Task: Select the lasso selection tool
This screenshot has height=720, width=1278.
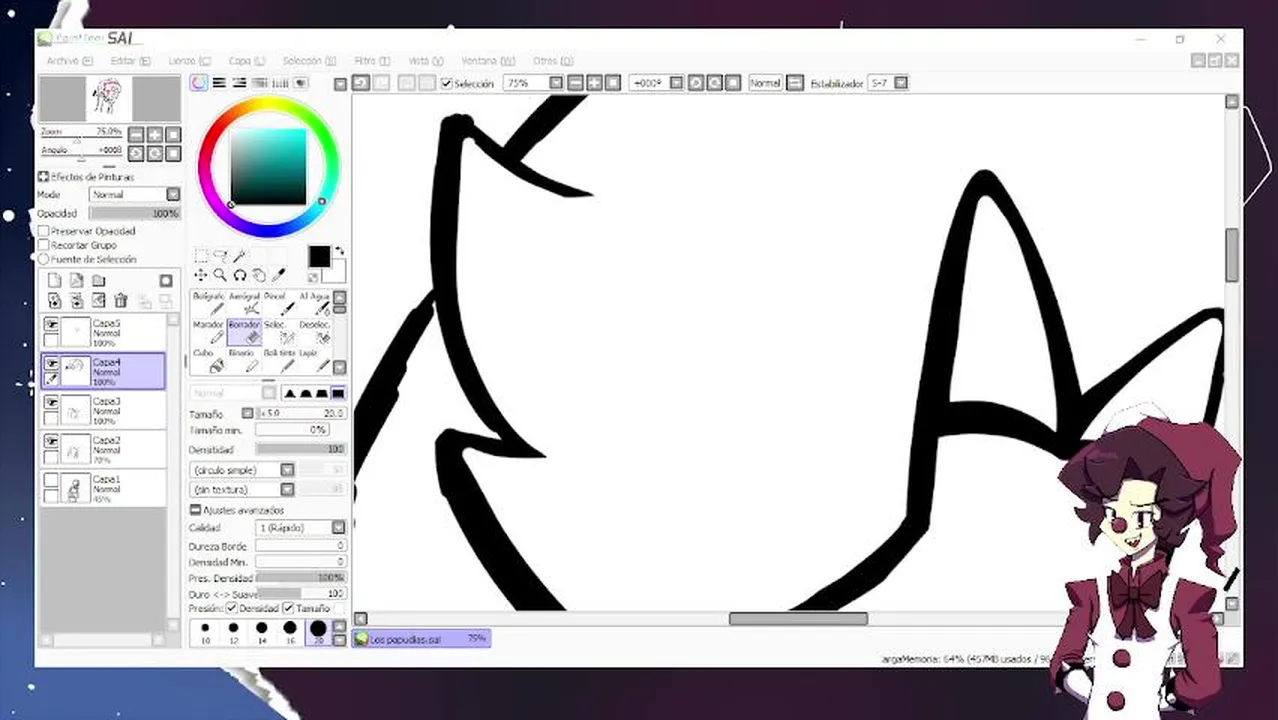Action: coord(220,256)
